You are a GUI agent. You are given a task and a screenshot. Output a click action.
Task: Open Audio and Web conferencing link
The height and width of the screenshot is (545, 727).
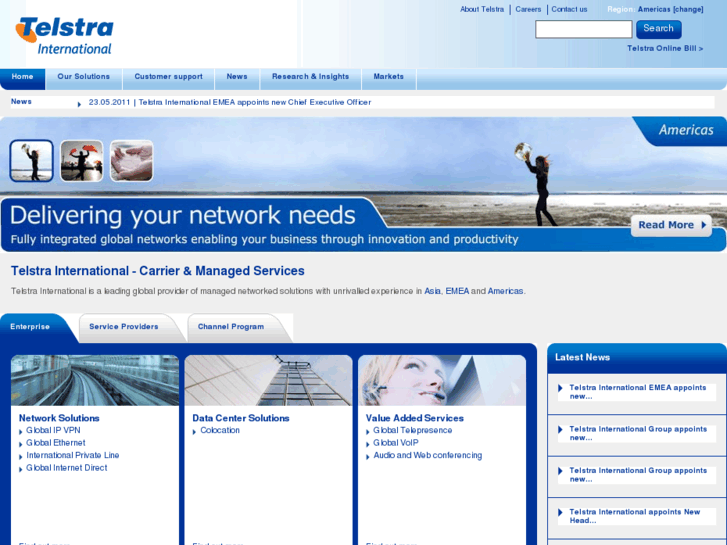click(x=427, y=455)
